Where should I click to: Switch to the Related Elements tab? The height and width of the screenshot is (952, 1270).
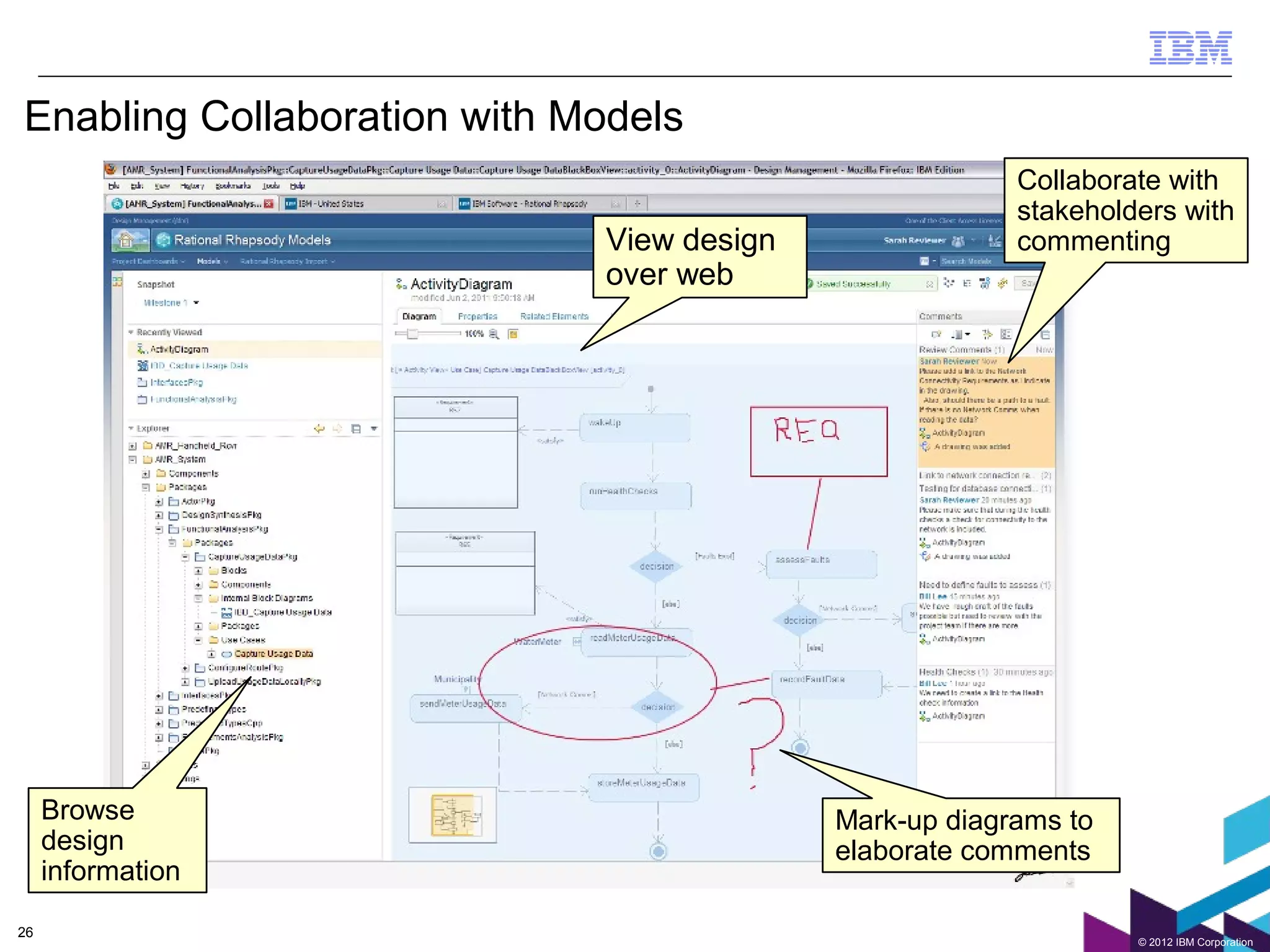pos(554,316)
